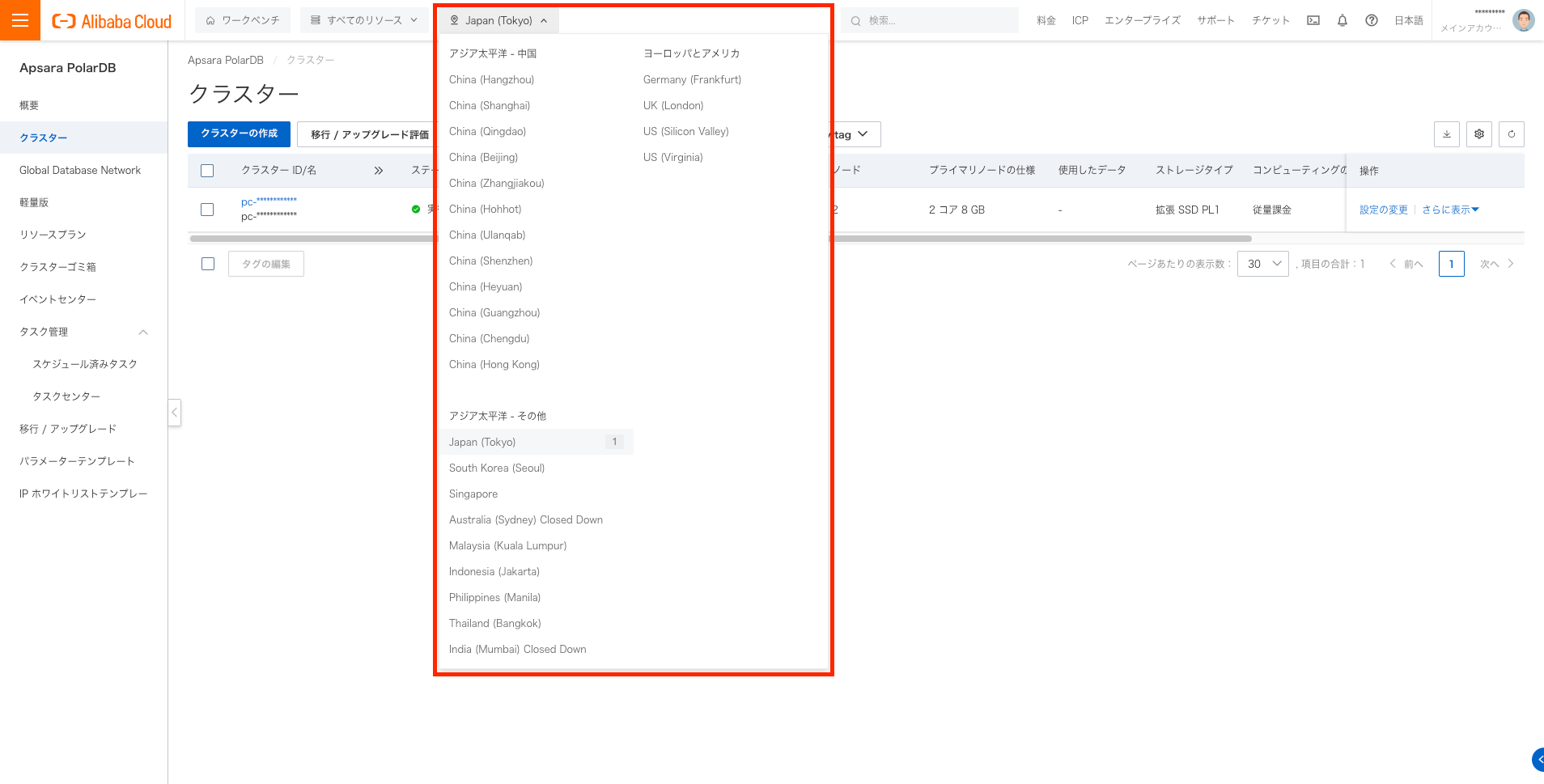Refresh the cluster list with refresh icon
Viewport: 1544px width, 784px height.
(x=1512, y=134)
